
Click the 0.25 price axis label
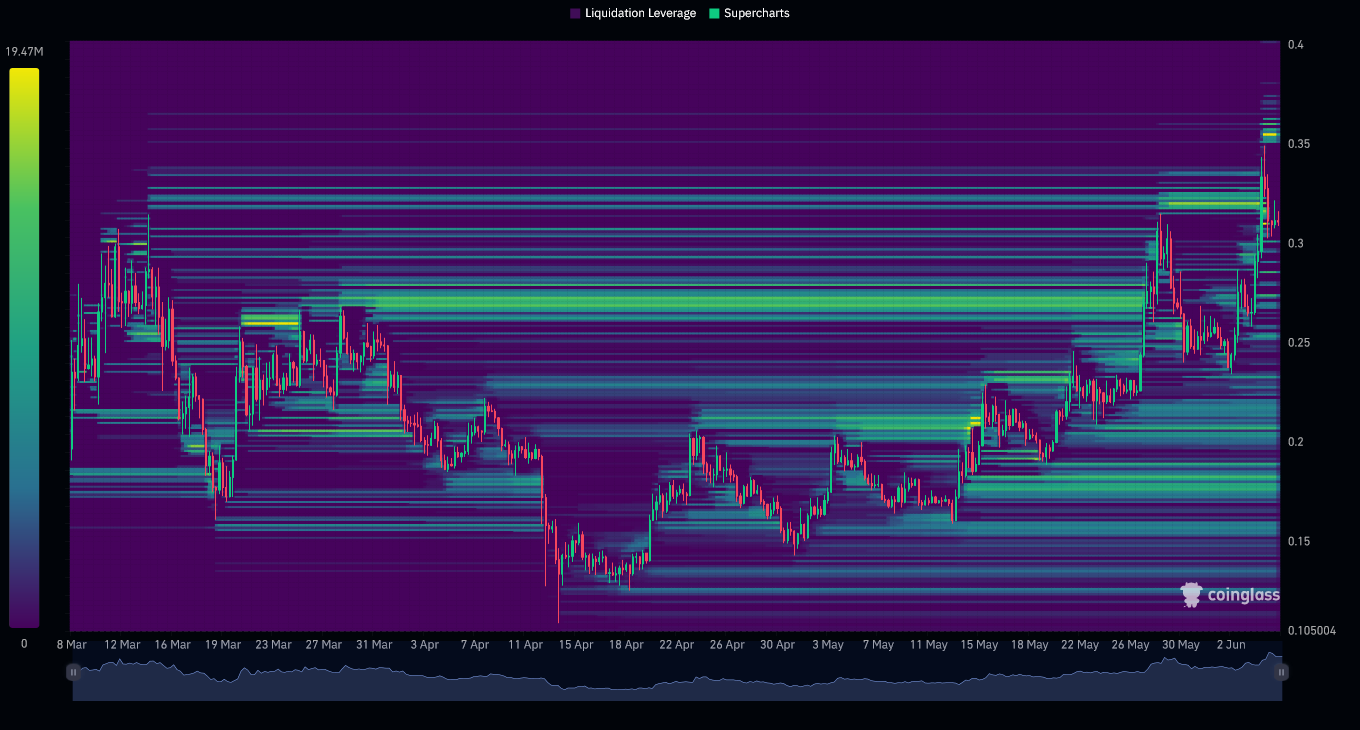click(x=1298, y=342)
